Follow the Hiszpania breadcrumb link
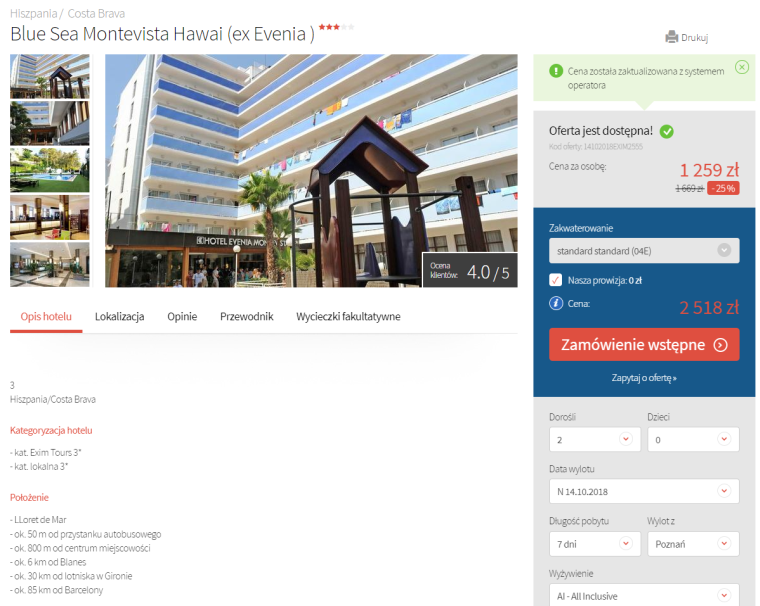Screen dimensions: 760x606 [x=33, y=14]
